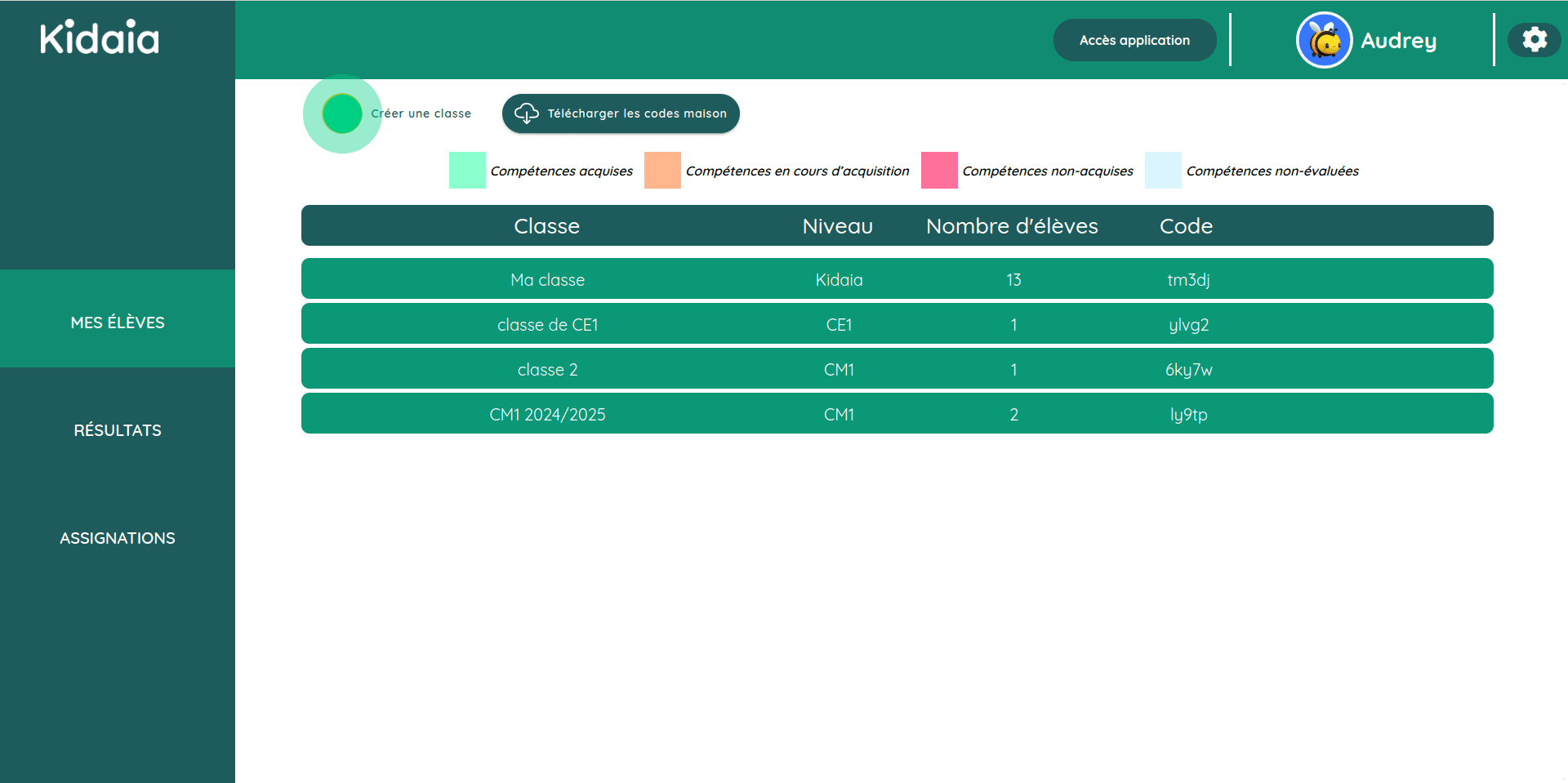Click the cloud download icon on Télécharger button

(526, 113)
